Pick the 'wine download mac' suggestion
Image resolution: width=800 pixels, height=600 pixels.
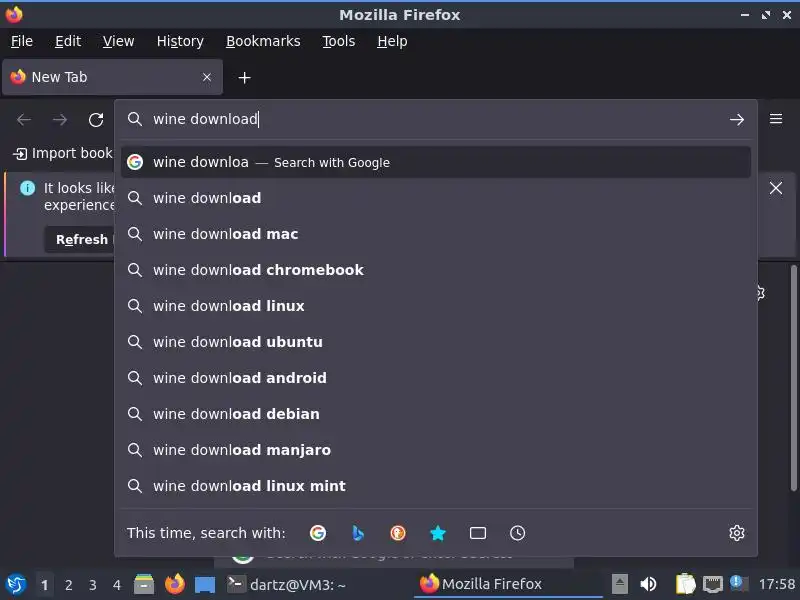436,234
